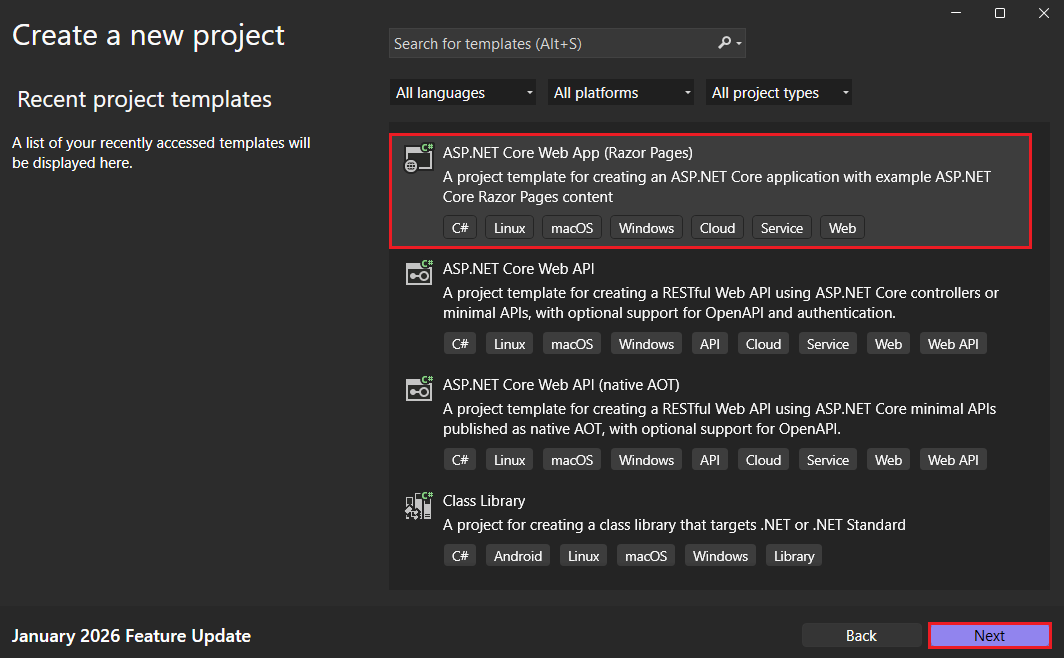
Task: Open the All languages dropdown
Action: click(462, 92)
